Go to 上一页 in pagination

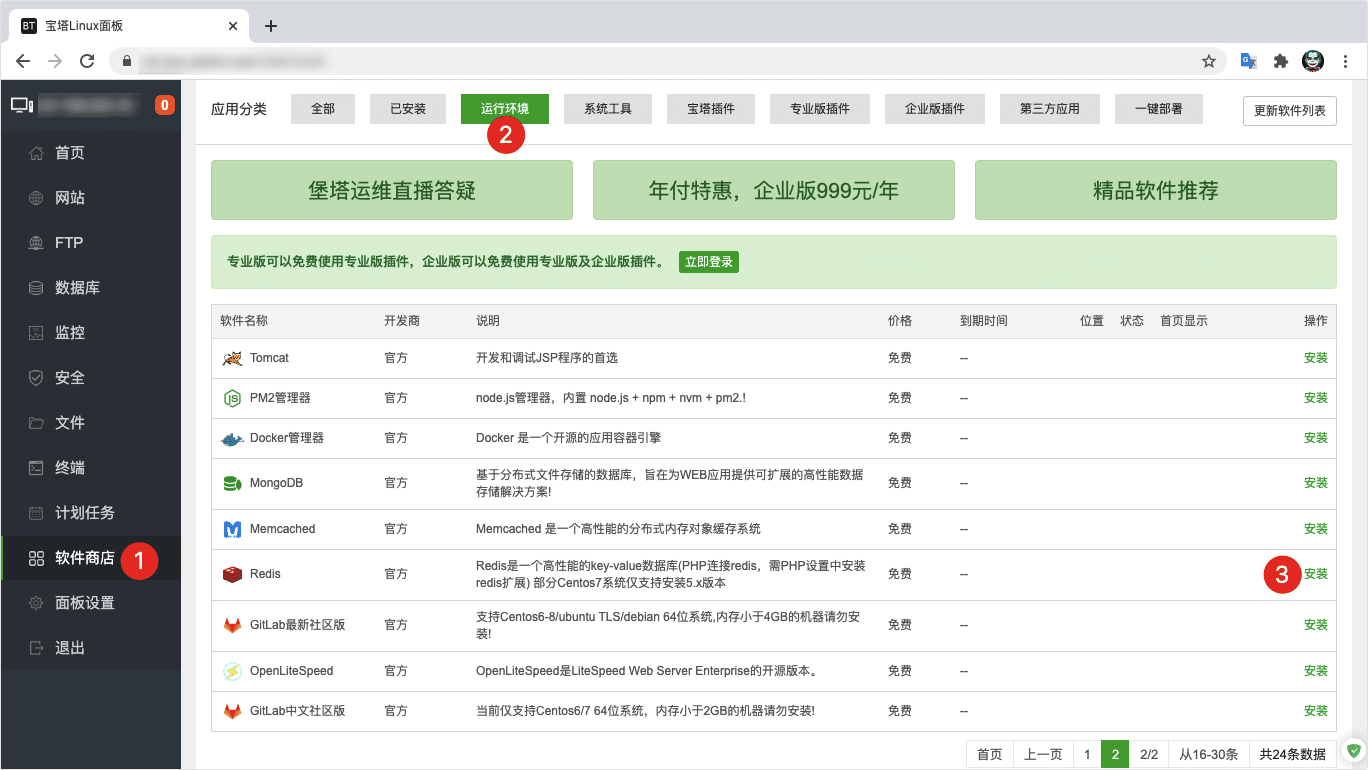coord(1043,755)
